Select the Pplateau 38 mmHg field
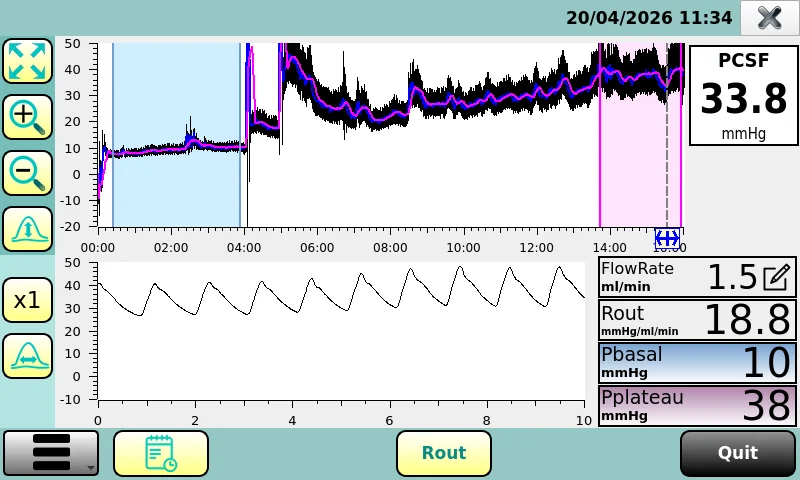Viewport: 800px width, 480px height. point(697,406)
